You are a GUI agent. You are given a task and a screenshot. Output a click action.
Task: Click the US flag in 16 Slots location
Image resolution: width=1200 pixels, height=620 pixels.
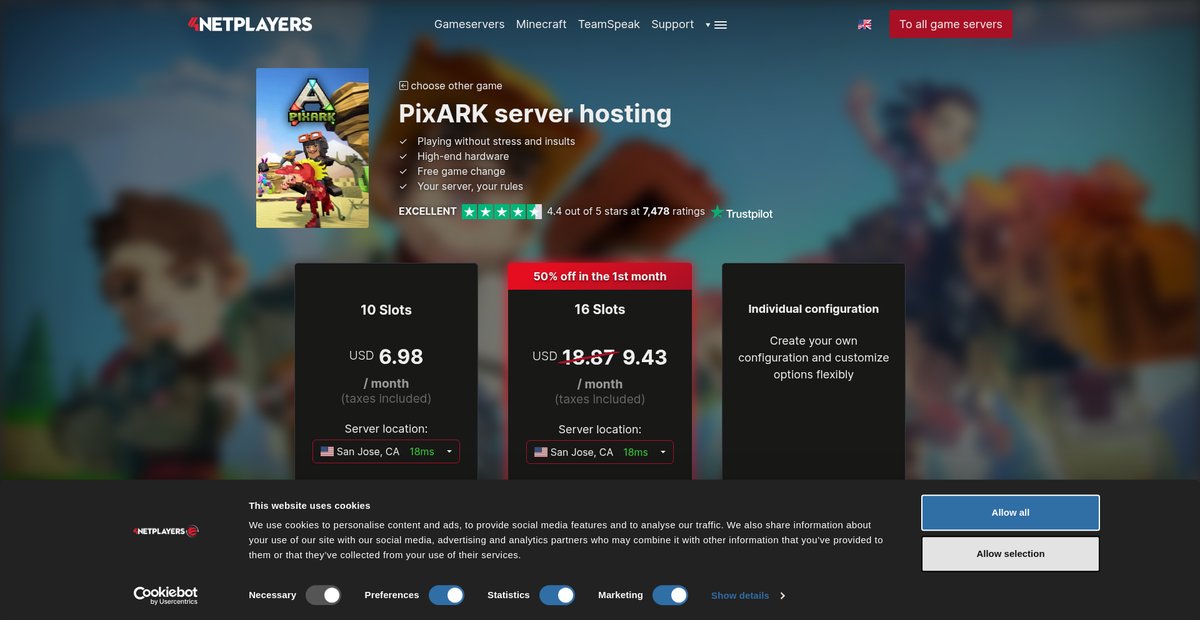541,452
